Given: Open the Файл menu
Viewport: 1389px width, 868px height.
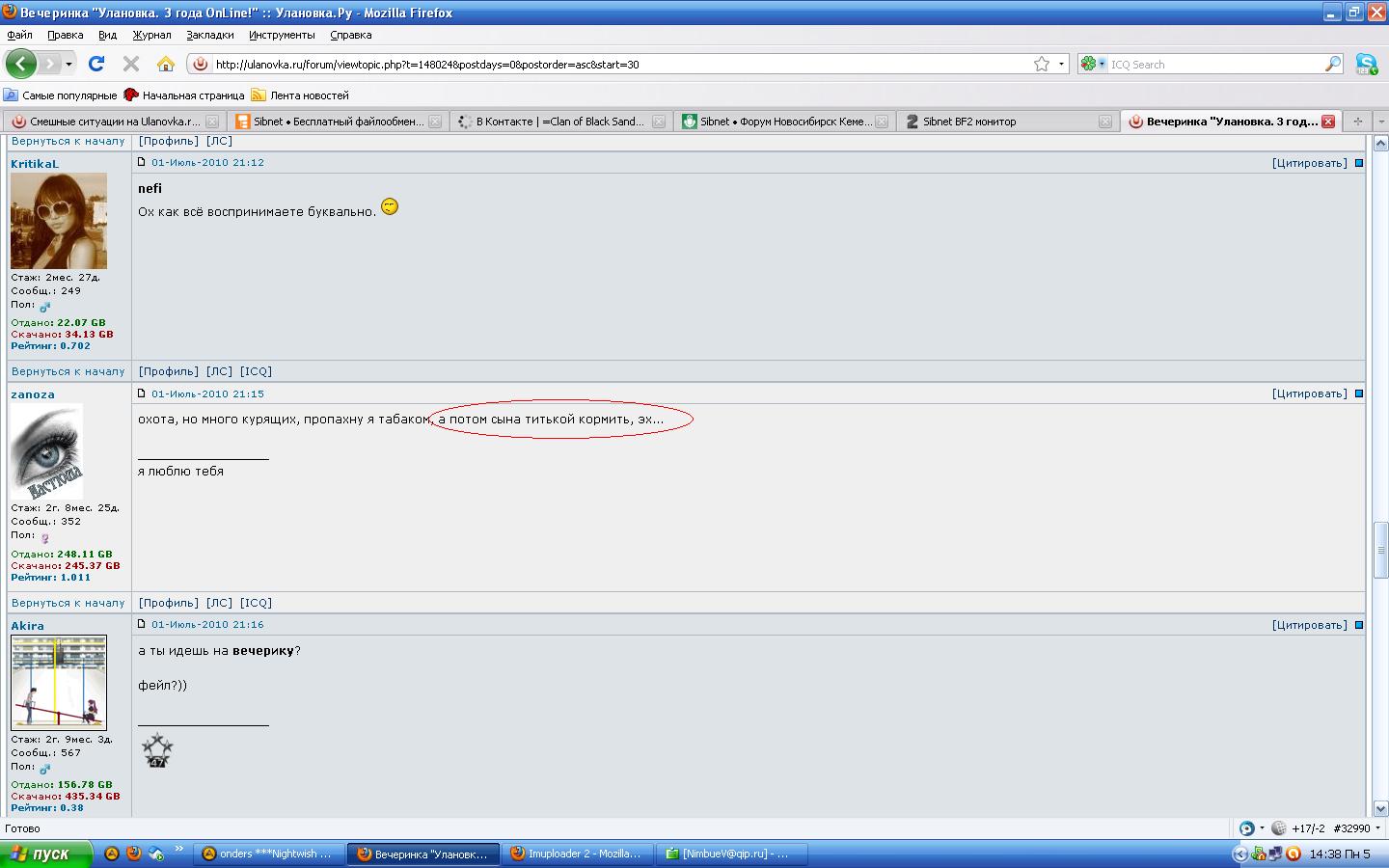Looking at the screenshot, I should (19, 35).
